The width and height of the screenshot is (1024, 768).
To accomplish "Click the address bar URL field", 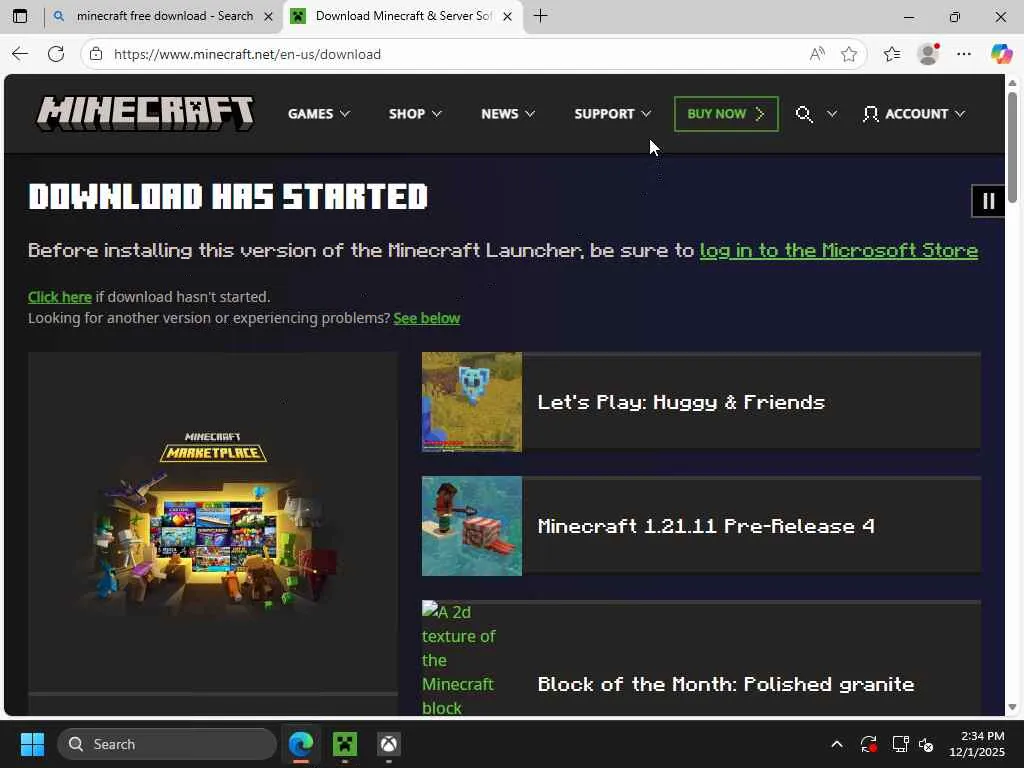I will pyautogui.click(x=457, y=54).
